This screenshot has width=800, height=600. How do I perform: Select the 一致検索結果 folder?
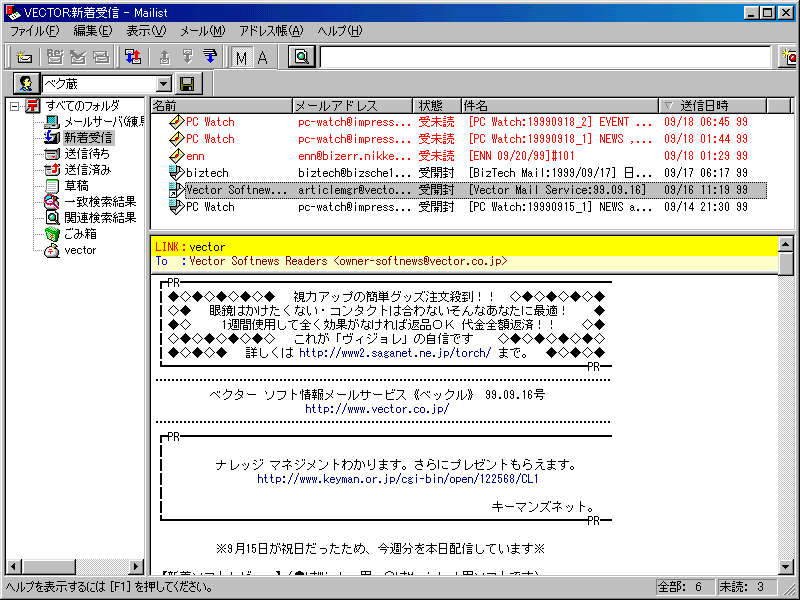click(100, 202)
